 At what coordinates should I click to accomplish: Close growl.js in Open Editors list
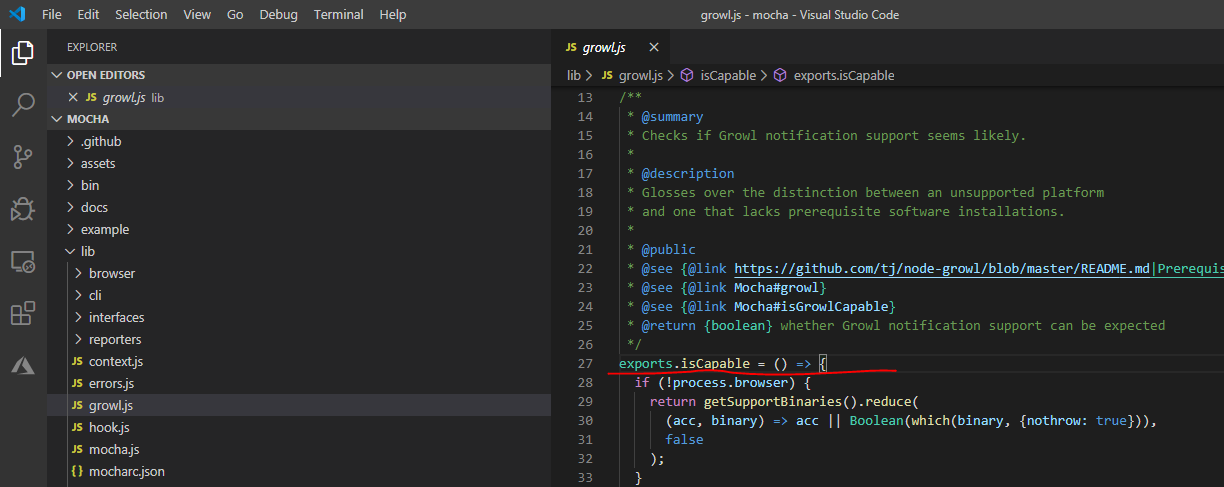point(72,97)
